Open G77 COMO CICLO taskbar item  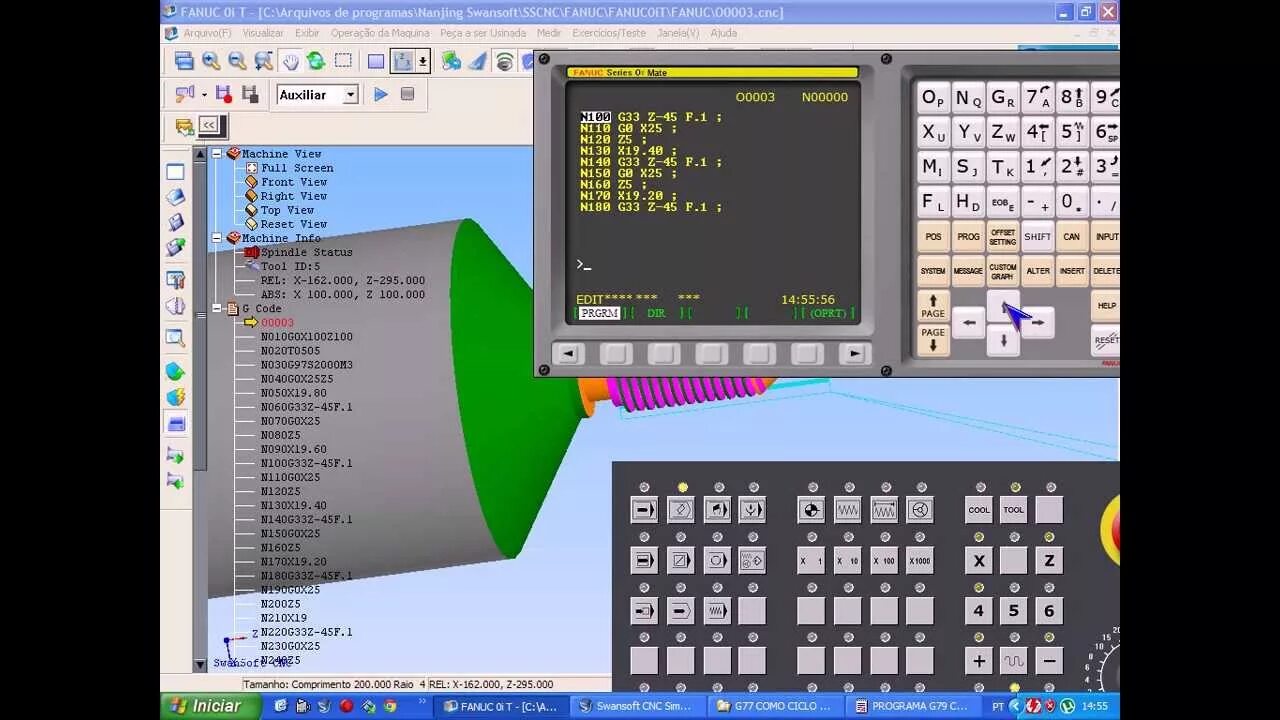tap(775, 706)
